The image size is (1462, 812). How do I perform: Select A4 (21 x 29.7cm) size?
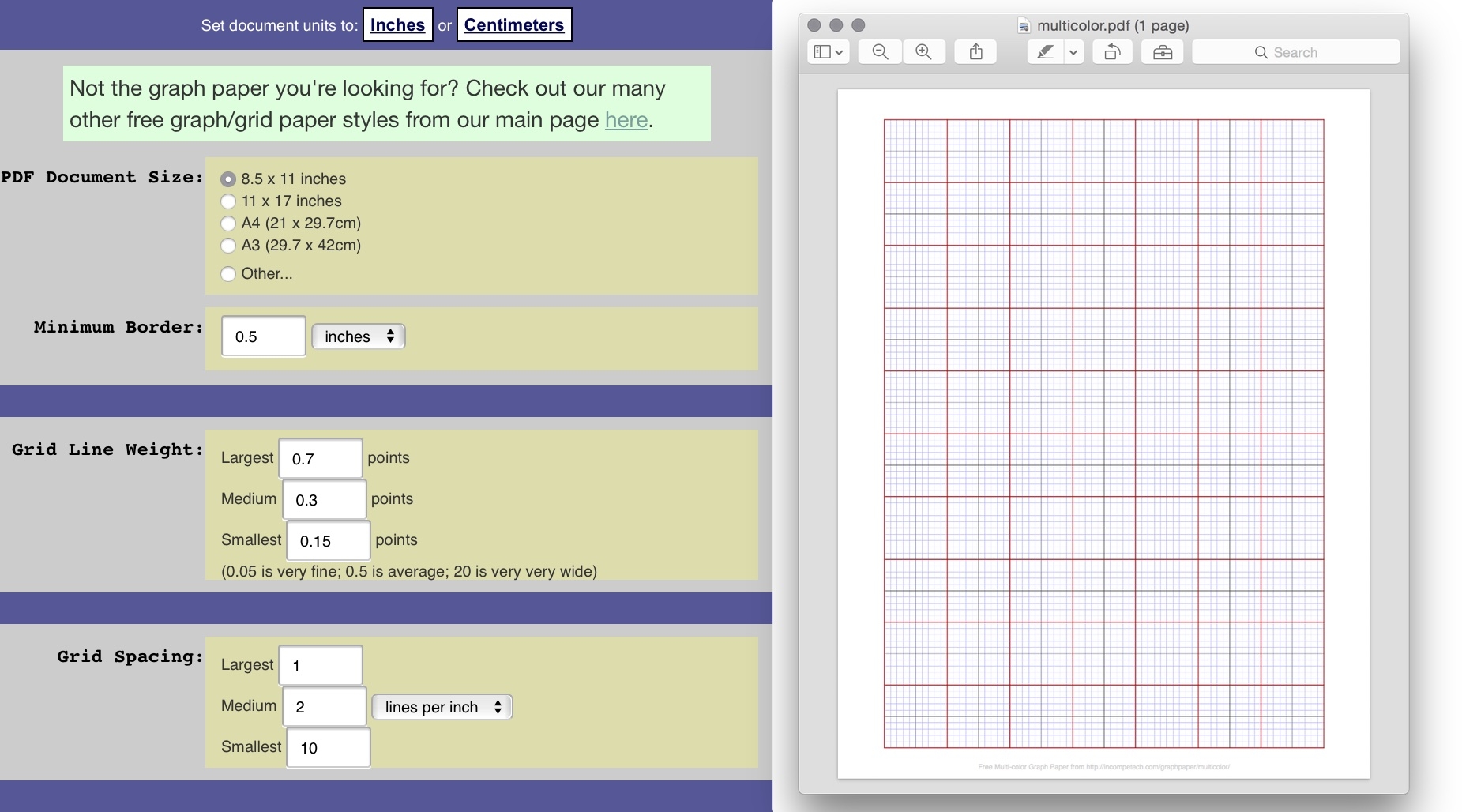click(228, 224)
